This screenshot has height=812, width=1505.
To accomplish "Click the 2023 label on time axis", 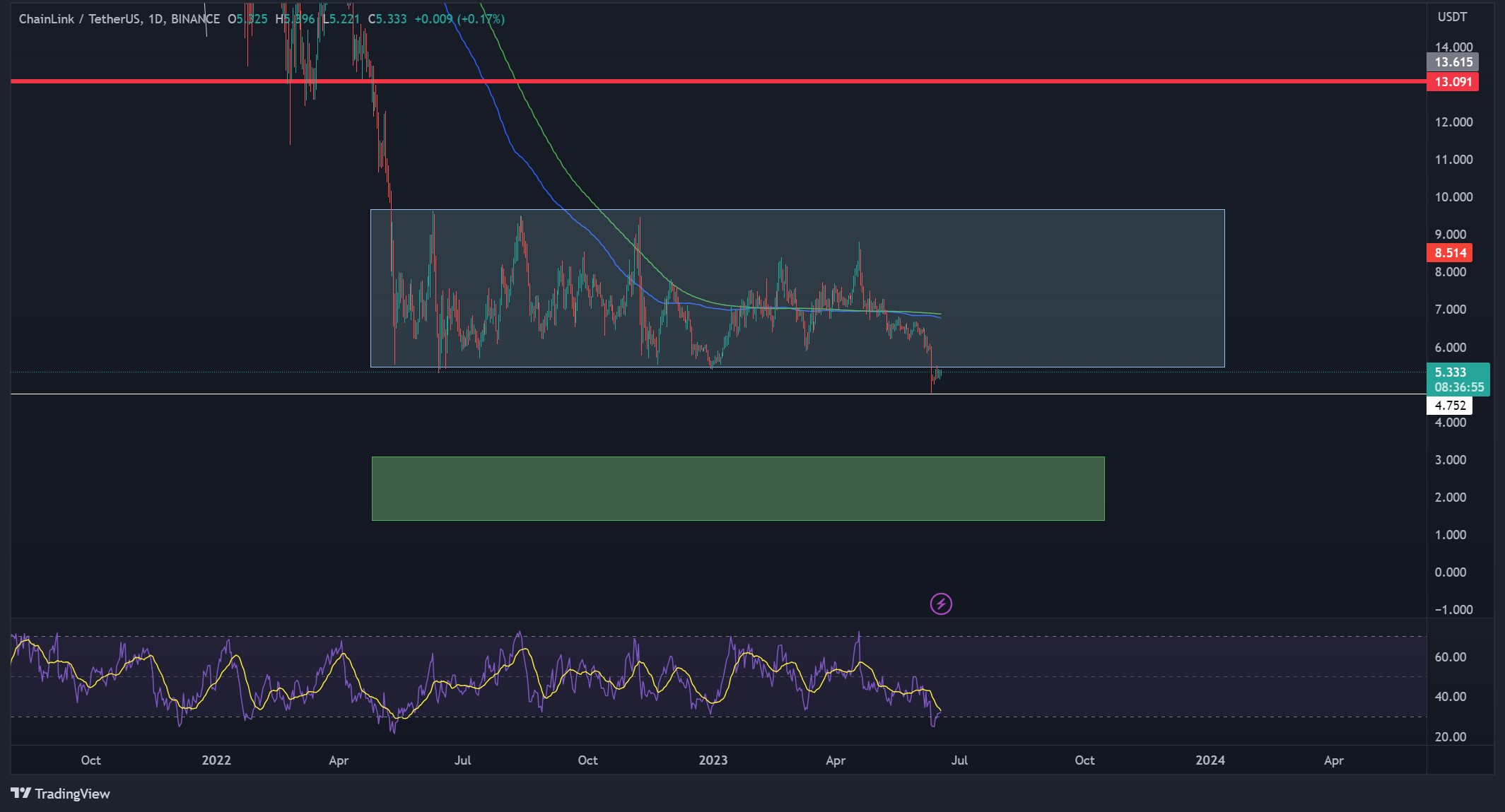I will 713,760.
